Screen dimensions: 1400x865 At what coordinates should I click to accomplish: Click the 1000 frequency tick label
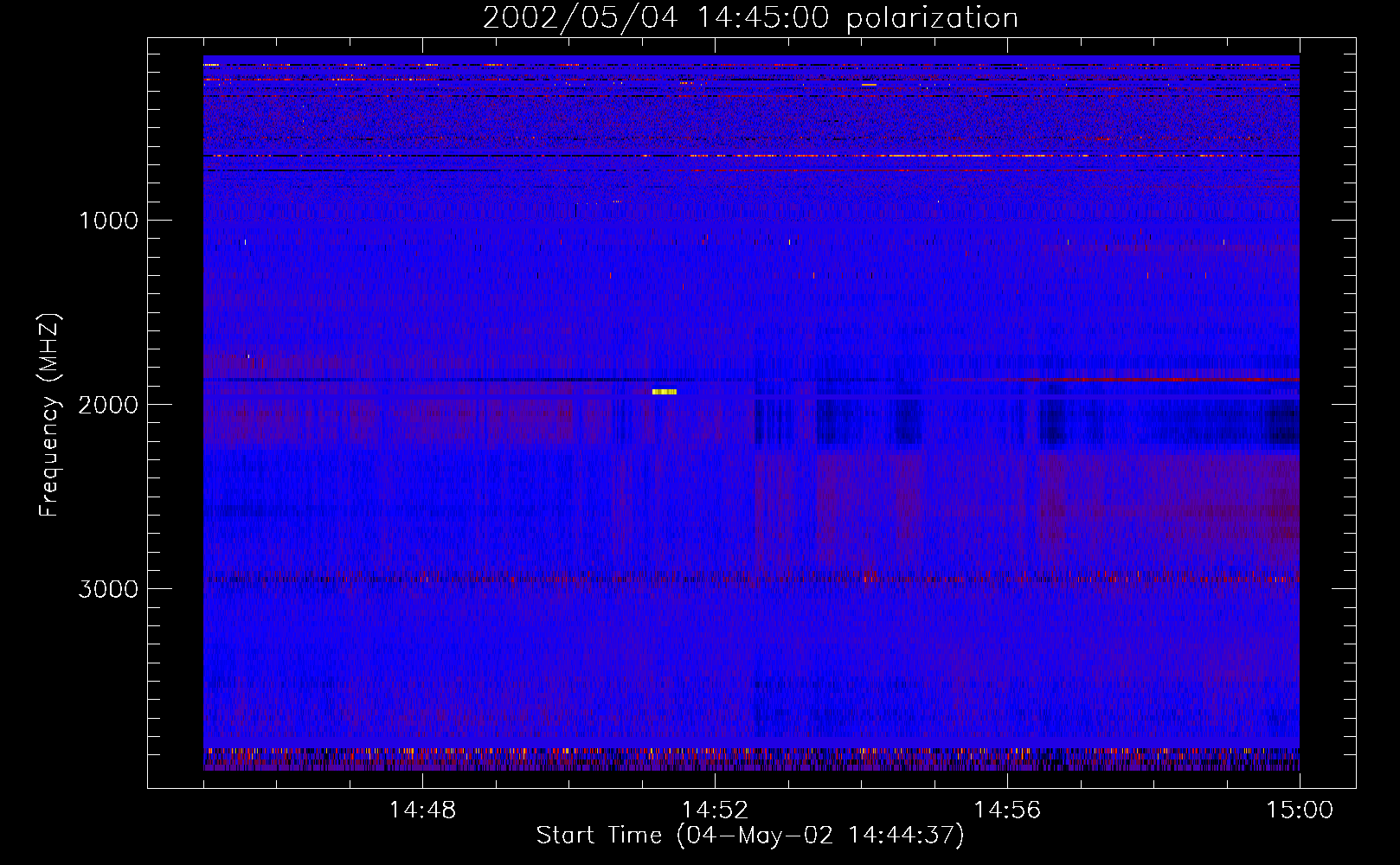[108, 220]
